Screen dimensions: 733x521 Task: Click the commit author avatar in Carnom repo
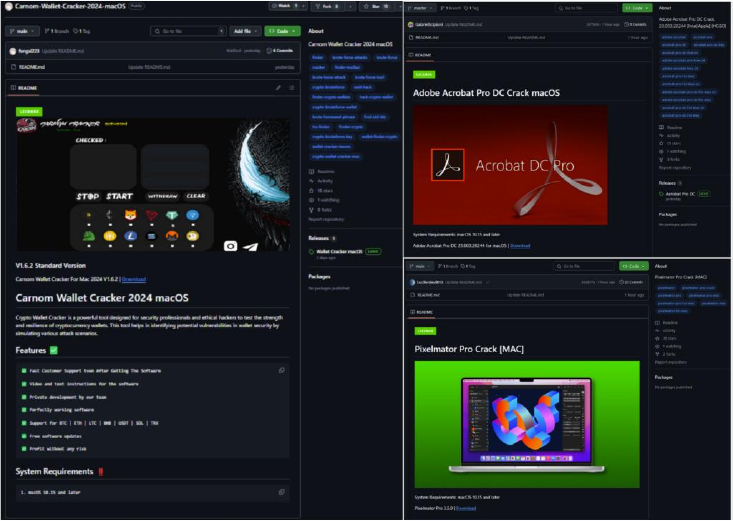[13, 51]
